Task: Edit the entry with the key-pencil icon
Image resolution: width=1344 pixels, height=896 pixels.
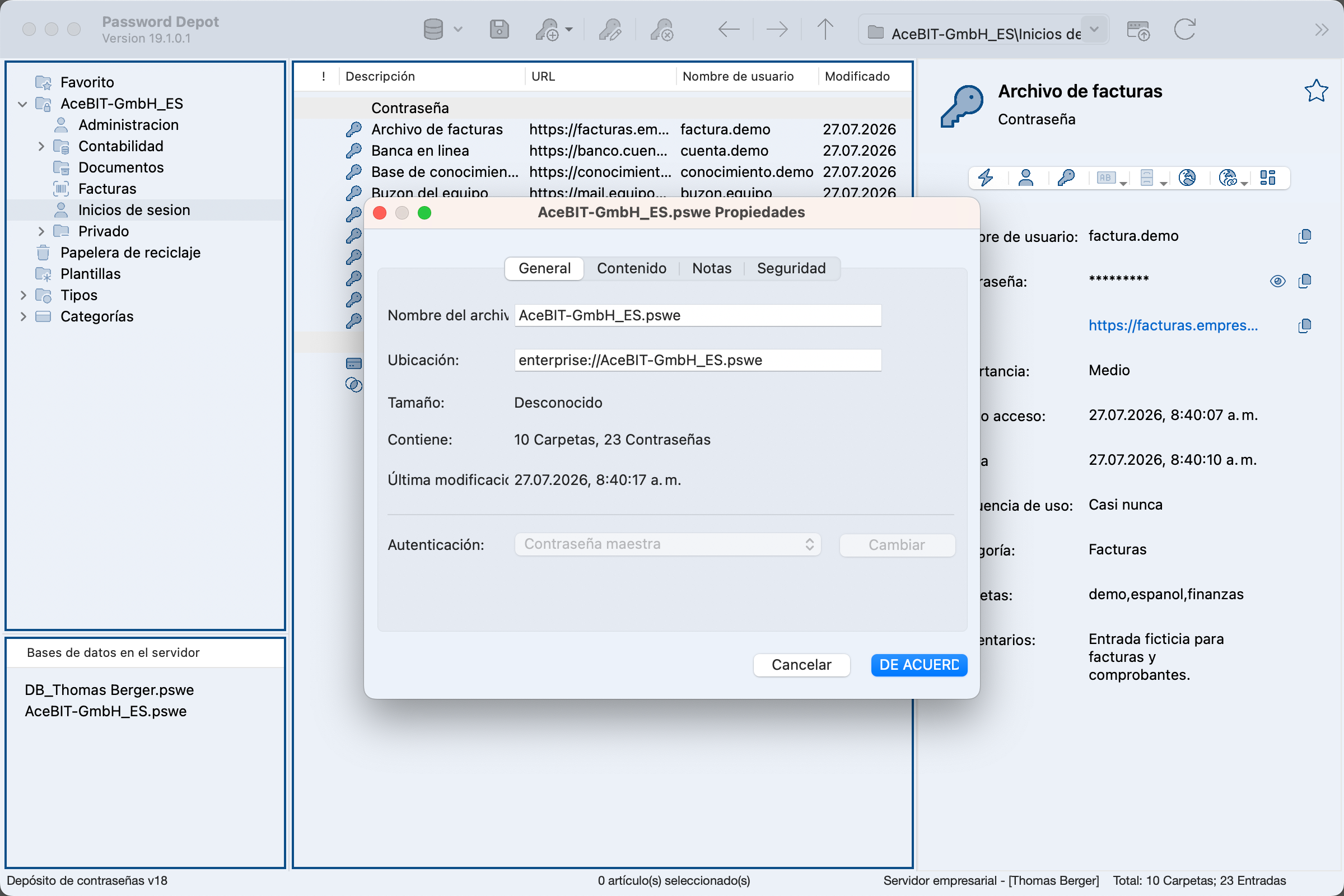Action: (x=610, y=29)
